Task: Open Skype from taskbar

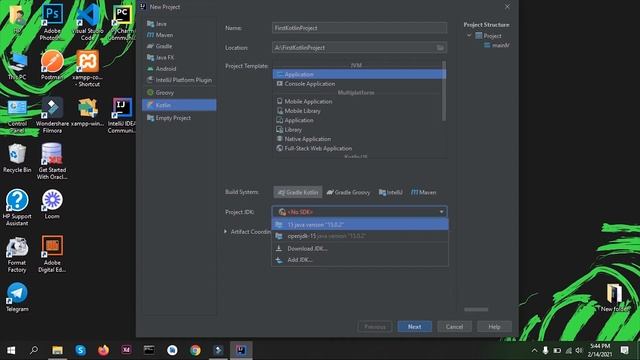Action: (80, 350)
